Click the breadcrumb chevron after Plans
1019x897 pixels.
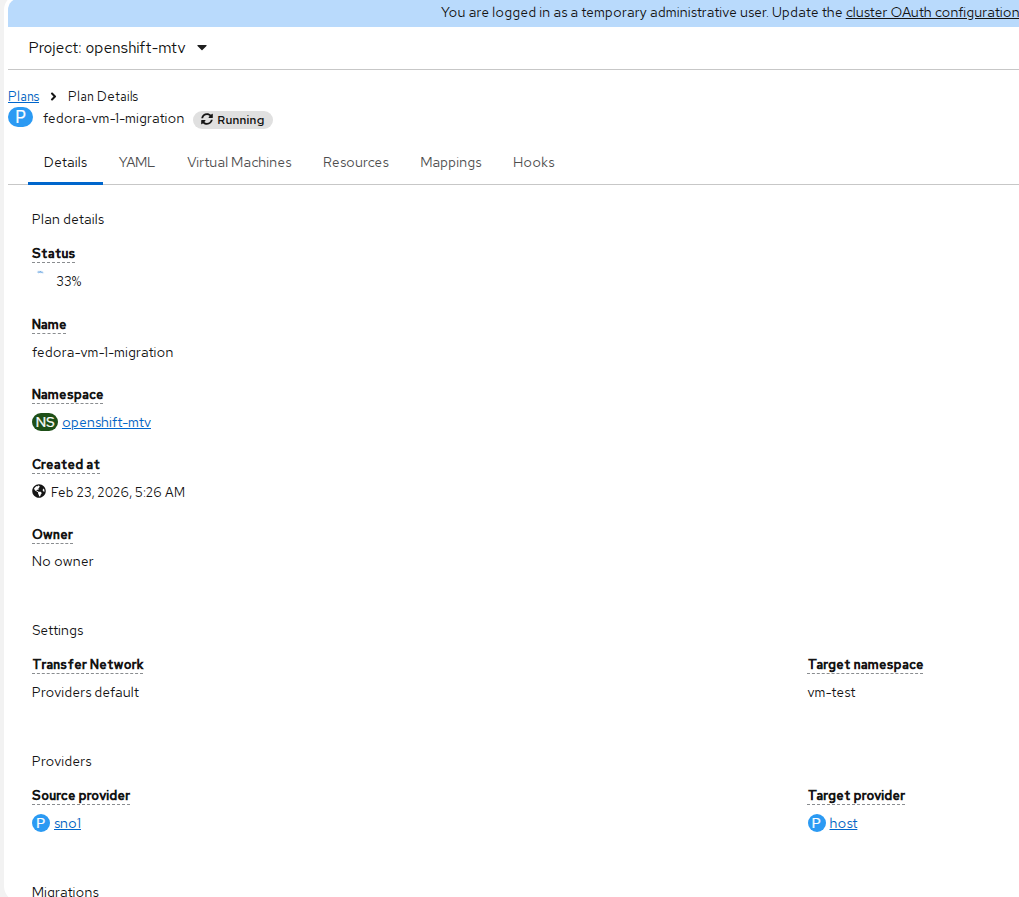(x=53, y=97)
